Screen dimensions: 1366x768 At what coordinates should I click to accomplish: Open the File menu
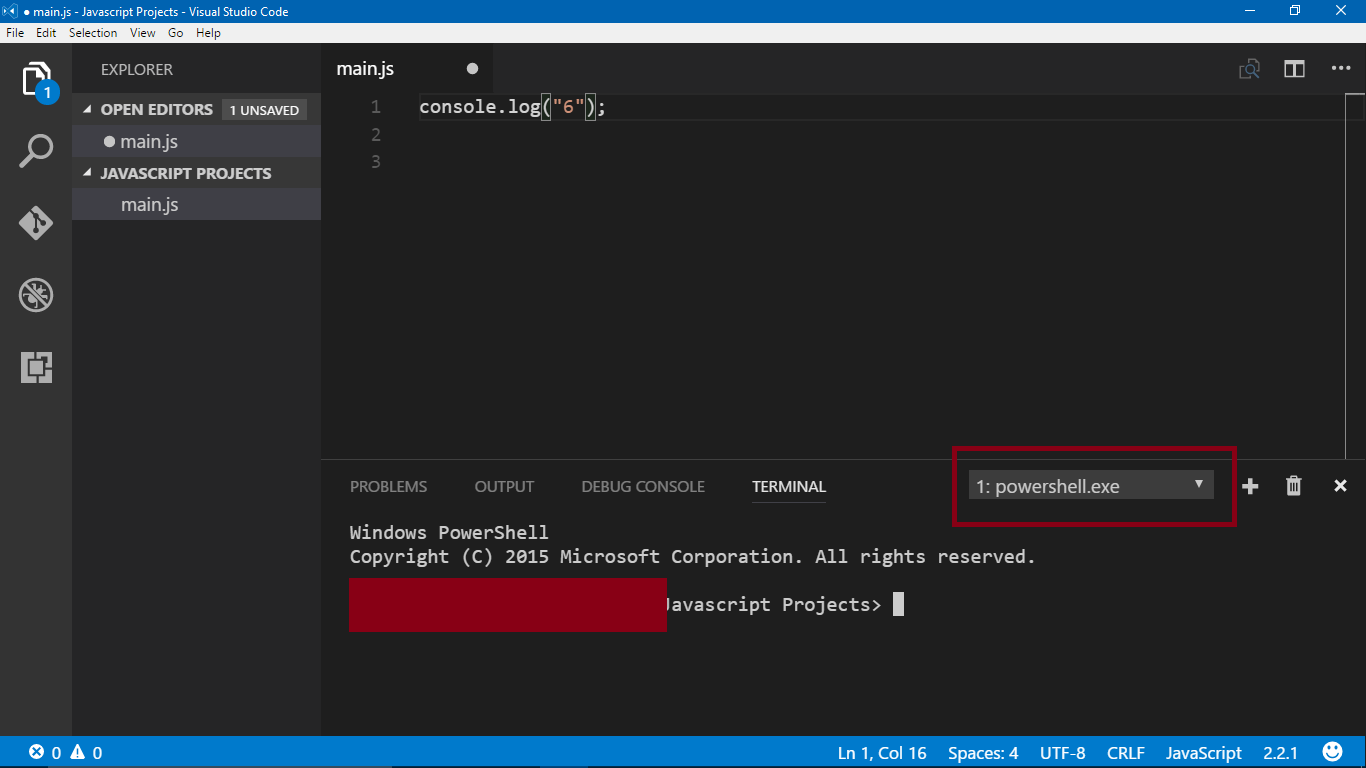click(15, 33)
